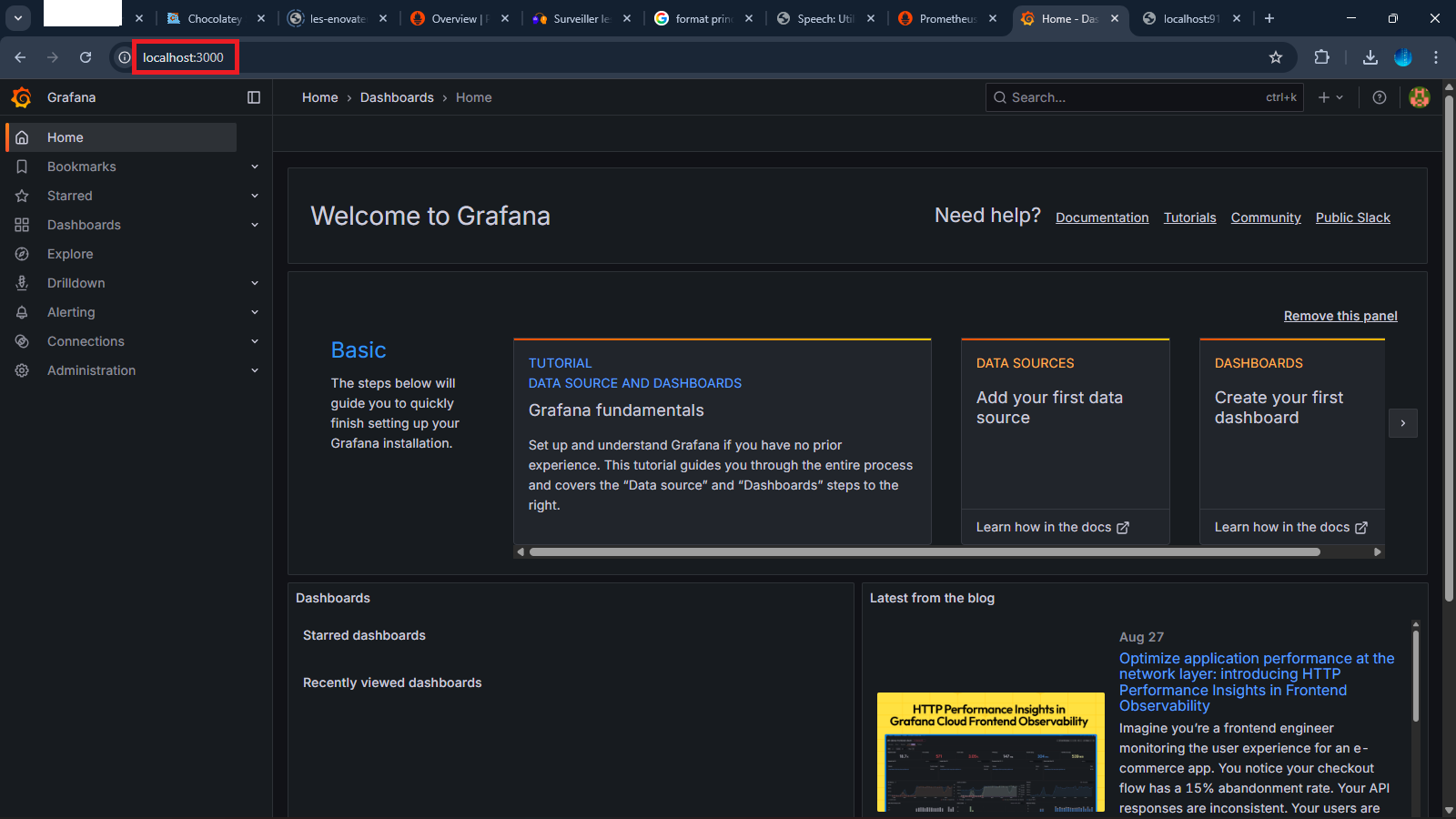The width and height of the screenshot is (1456, 819).
Task: Switch to the Overview tab
Action: pyautogui.click(x=460, y=18)
